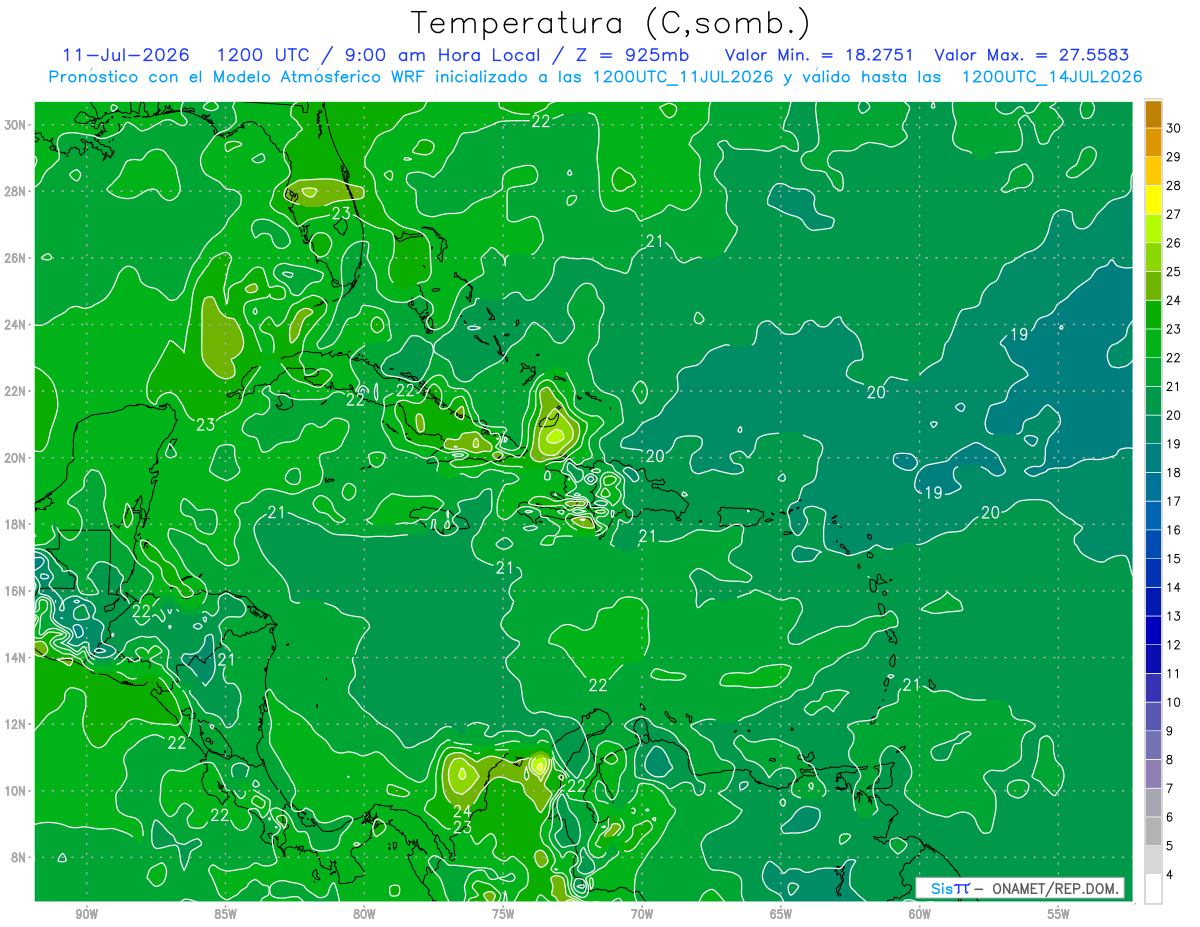Click the color scale label 18
The width and height of the screenshot is (1200, 927).
click(1174, 473)
